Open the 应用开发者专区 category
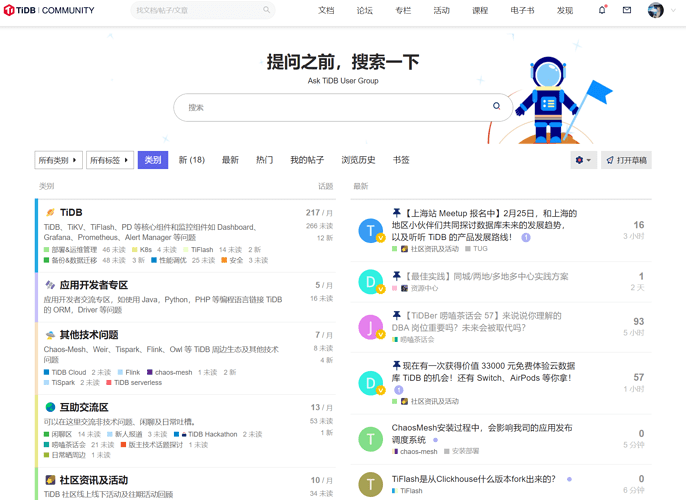This screenshot has height=500, width=686. click(94, 285)
